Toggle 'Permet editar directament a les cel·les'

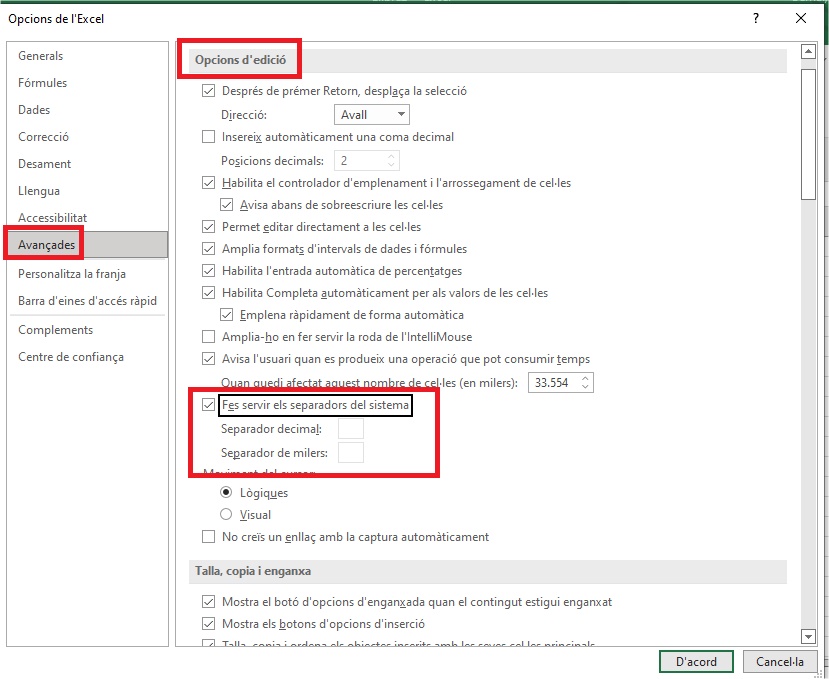(x=208, y=227)
